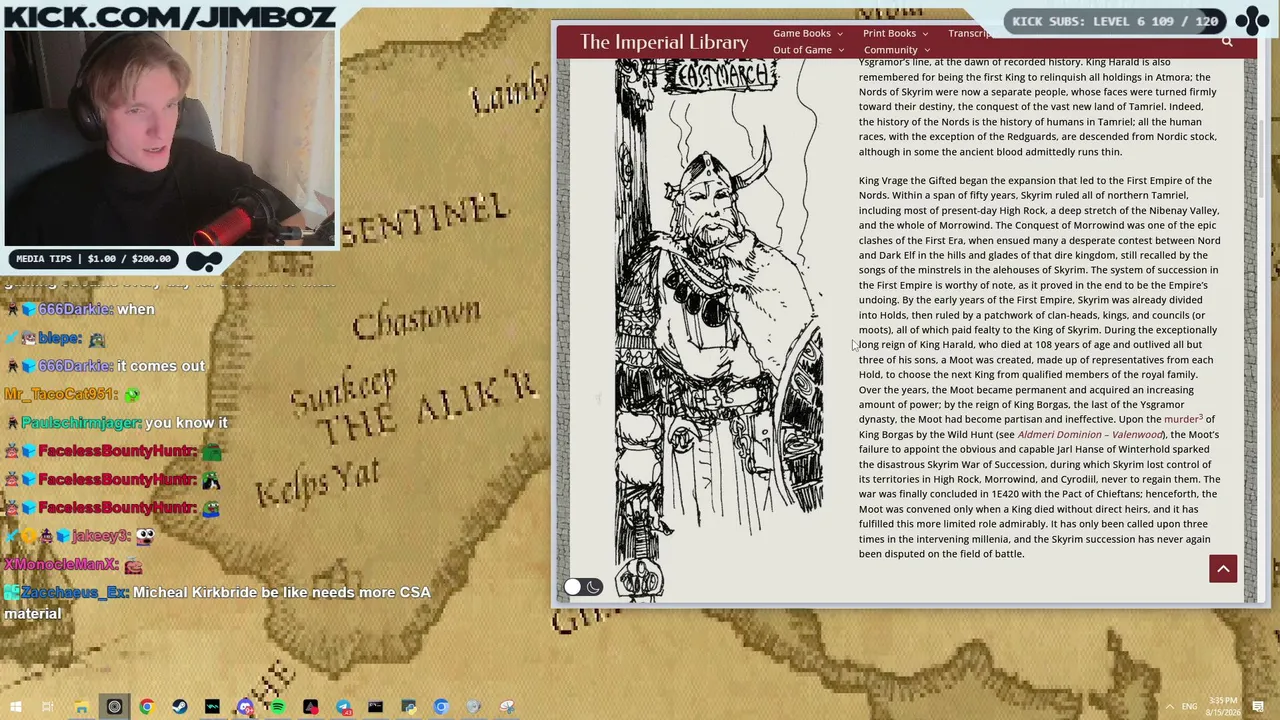Click username XMonocleManX in chat
Viewport: 1280px width, 720px height.
(61, 565)
